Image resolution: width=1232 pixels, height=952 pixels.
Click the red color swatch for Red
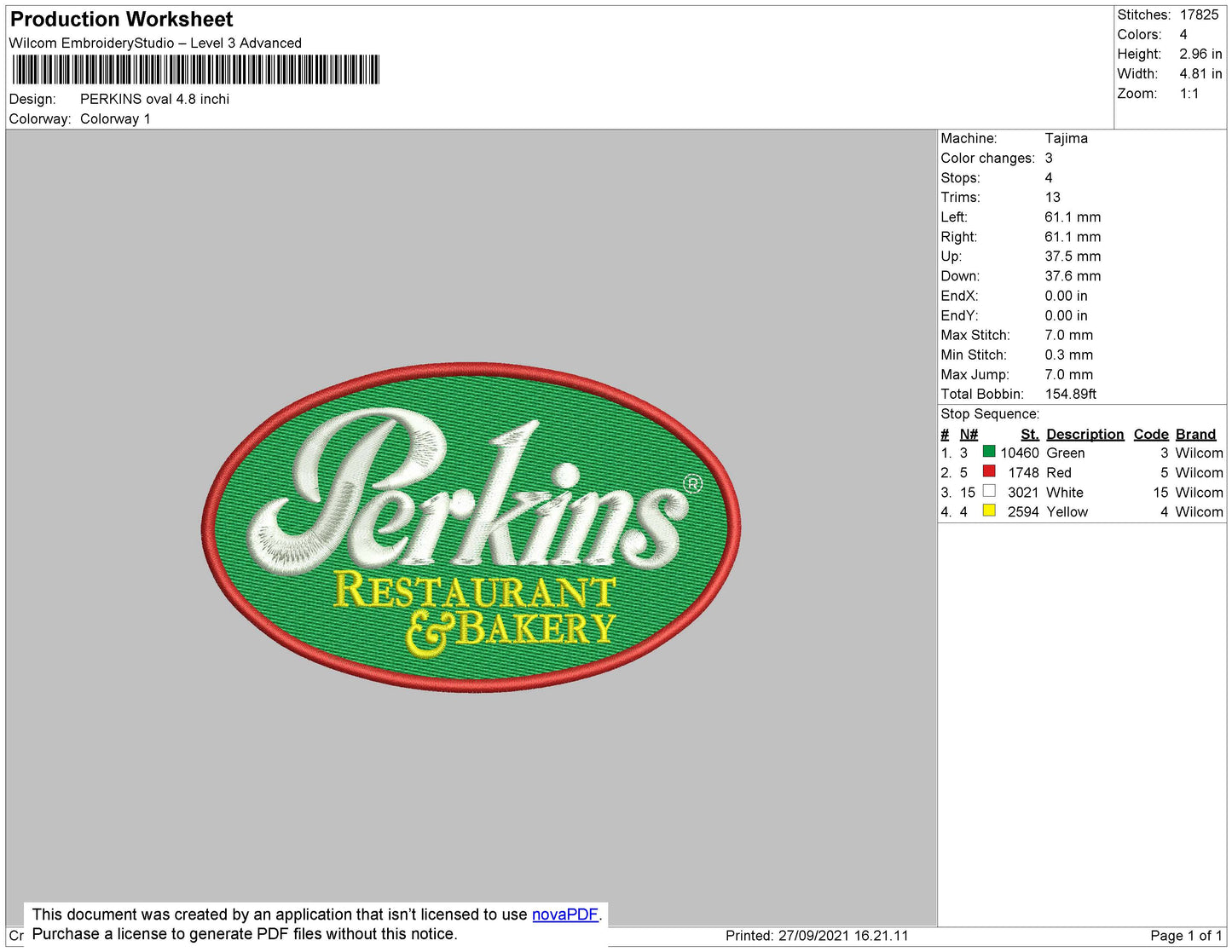989,471
